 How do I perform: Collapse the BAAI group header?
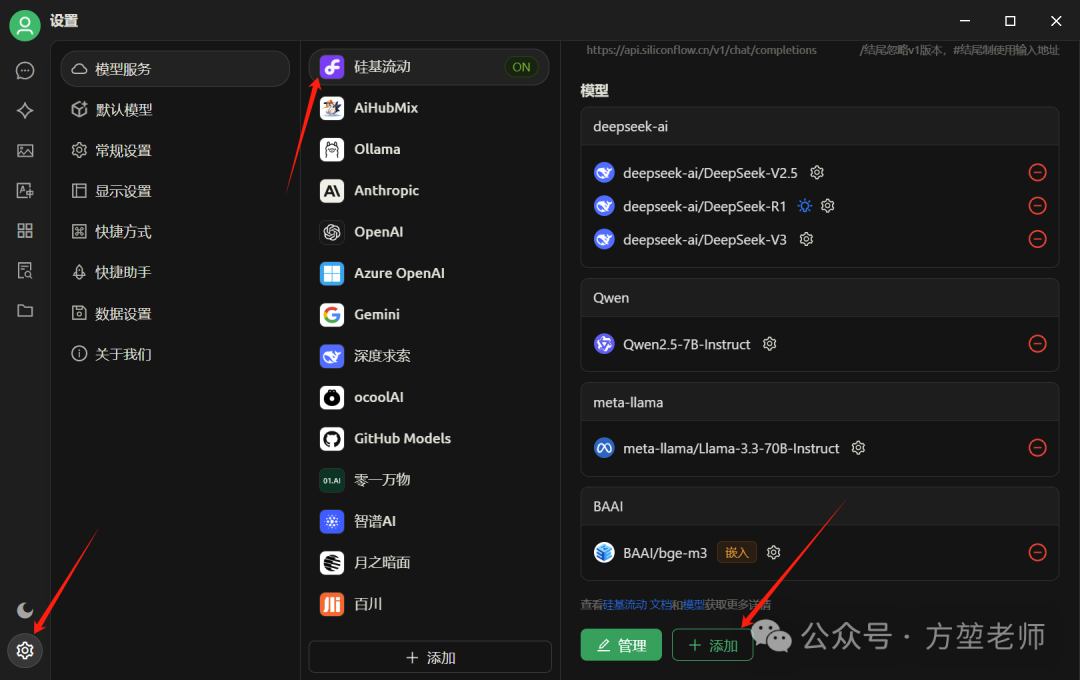point(820,506)
